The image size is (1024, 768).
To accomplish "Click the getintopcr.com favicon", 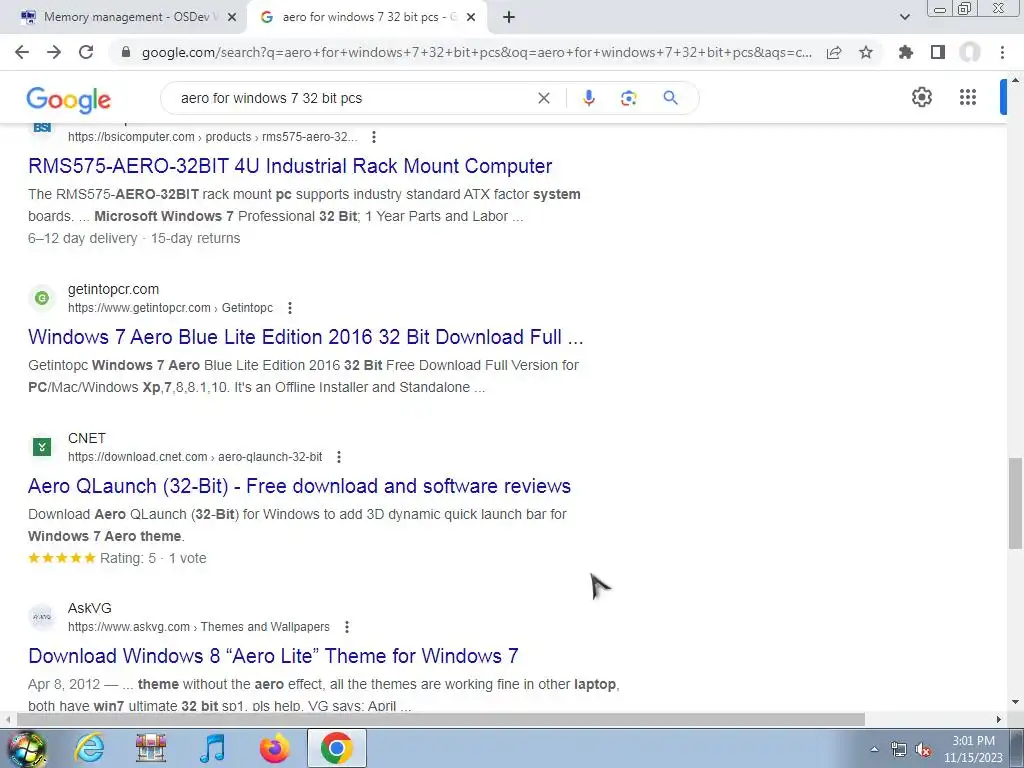I will (42, 298).
